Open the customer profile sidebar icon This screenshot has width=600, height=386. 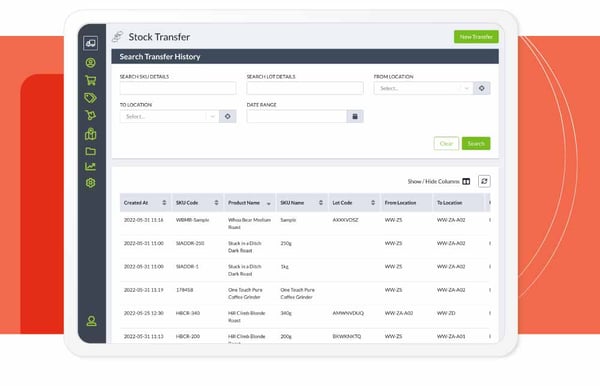(x=90, y=63)
